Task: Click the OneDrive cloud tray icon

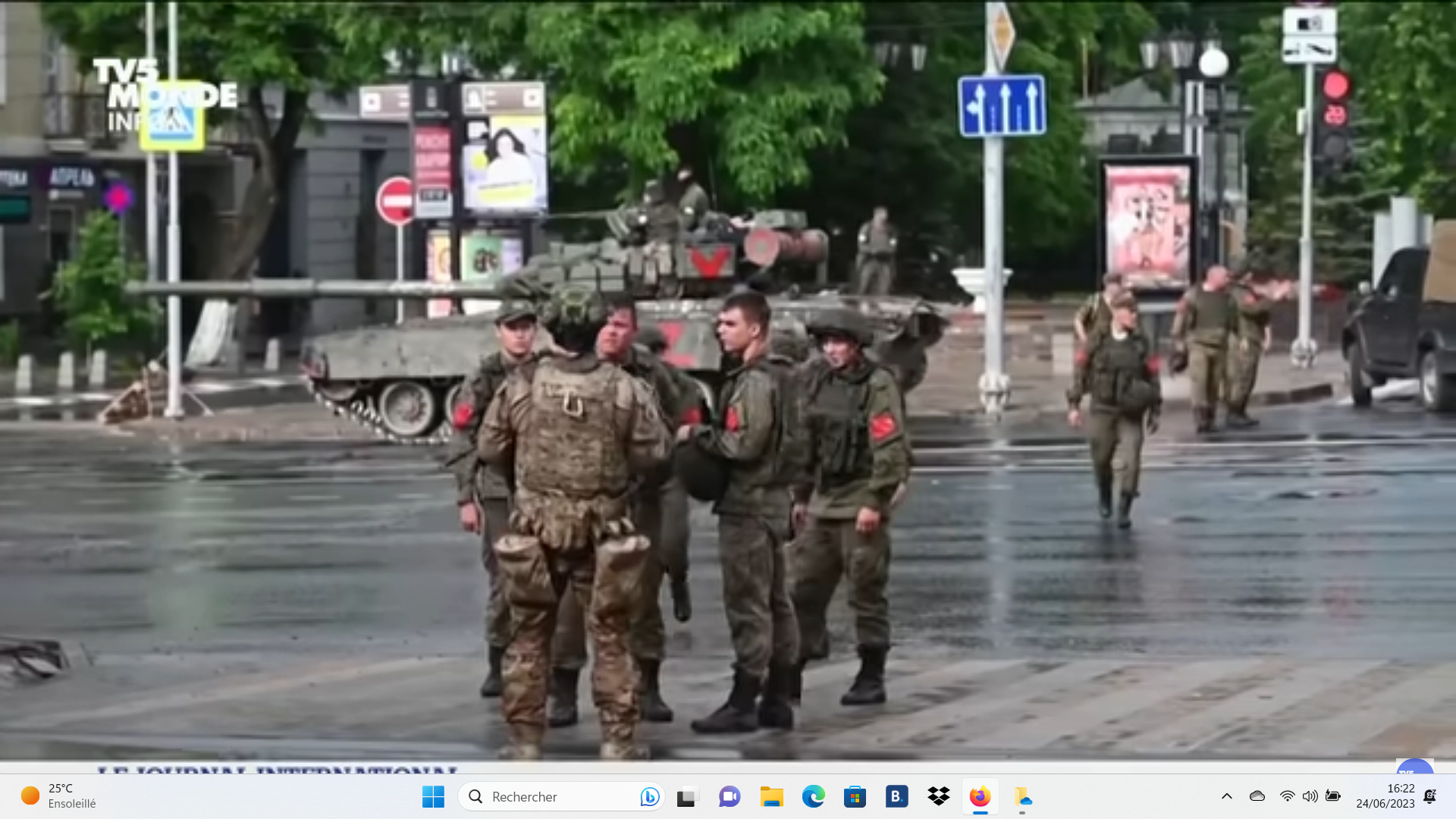Action: [1257, 796]
